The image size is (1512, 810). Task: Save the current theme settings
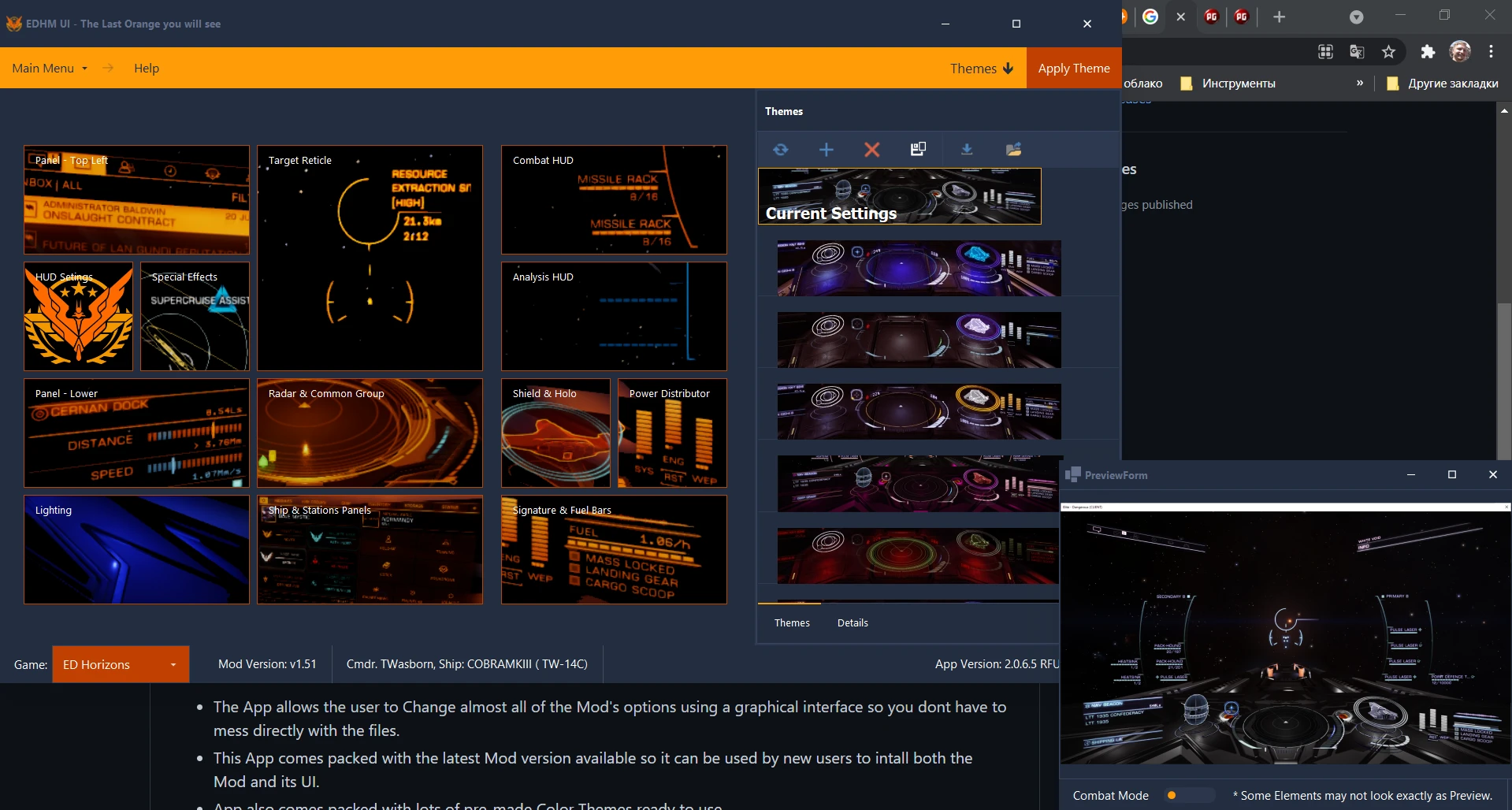point(918,149)
